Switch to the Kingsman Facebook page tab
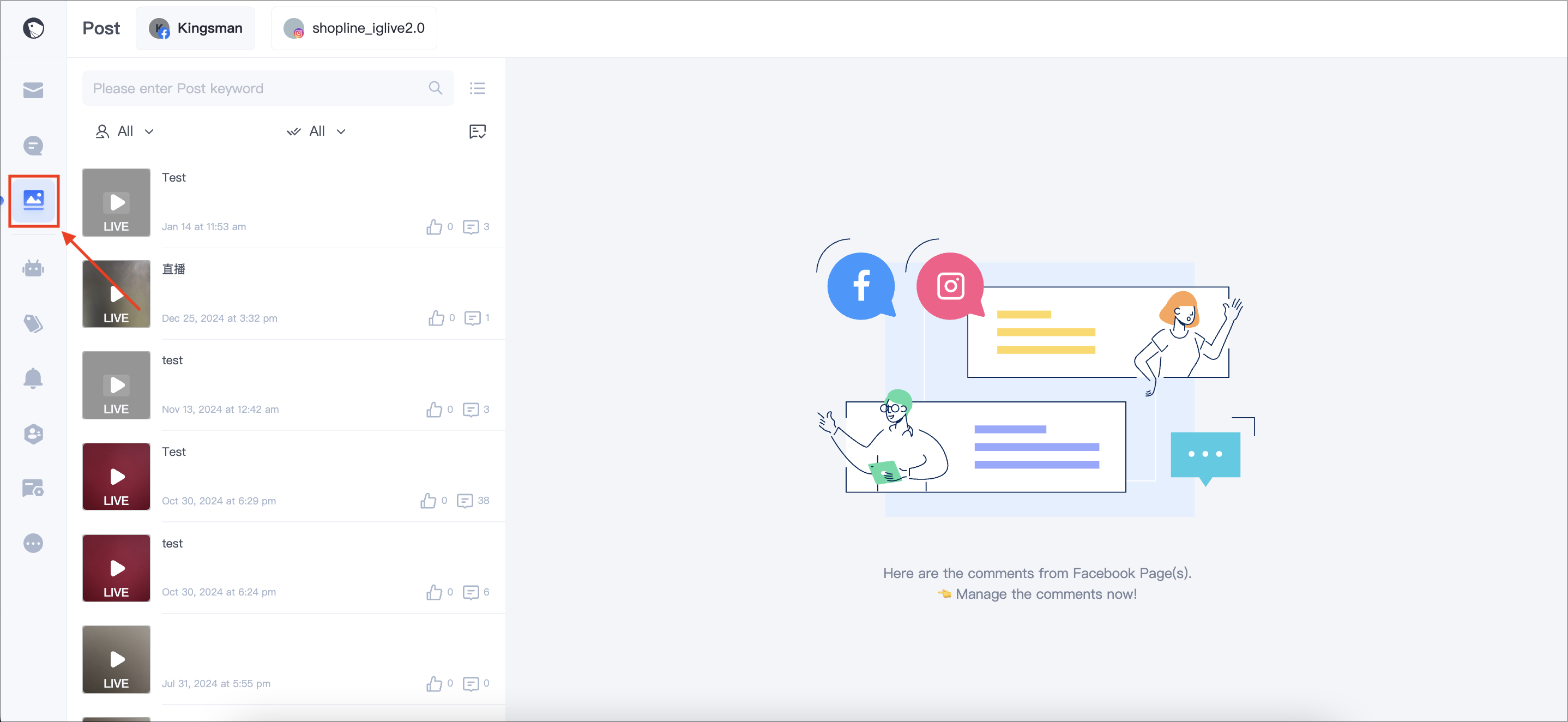The height and width of the screenshot is (722, 1568). pos(195,28)
